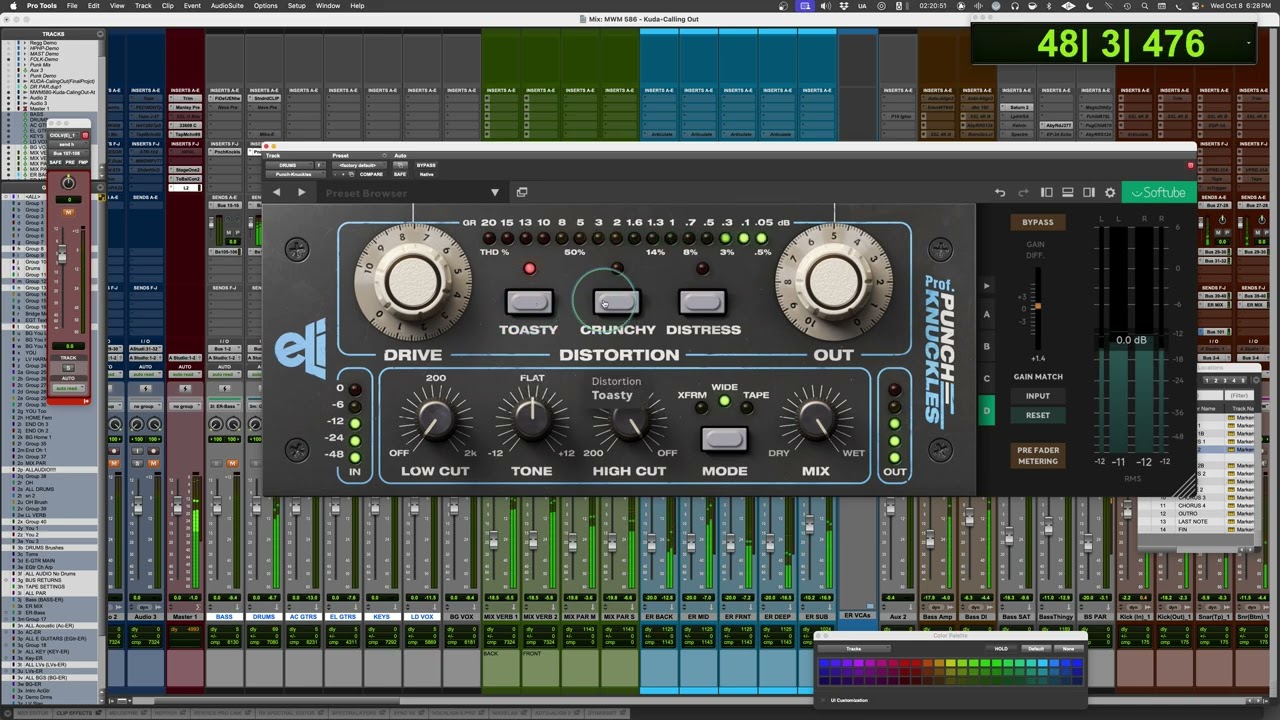Open the Track menu

pyautogui.click(x=143, y=6)
